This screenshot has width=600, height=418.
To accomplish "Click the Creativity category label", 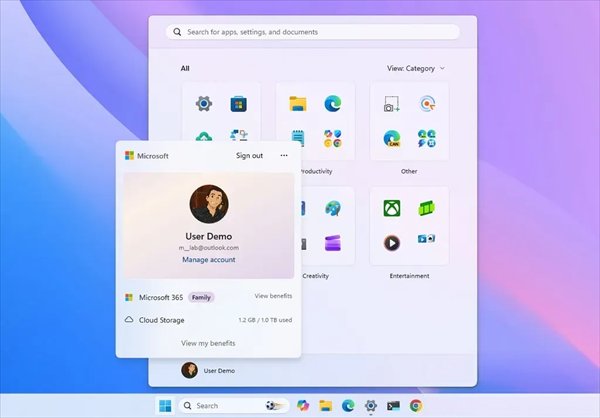I will (x=315, y=276).
